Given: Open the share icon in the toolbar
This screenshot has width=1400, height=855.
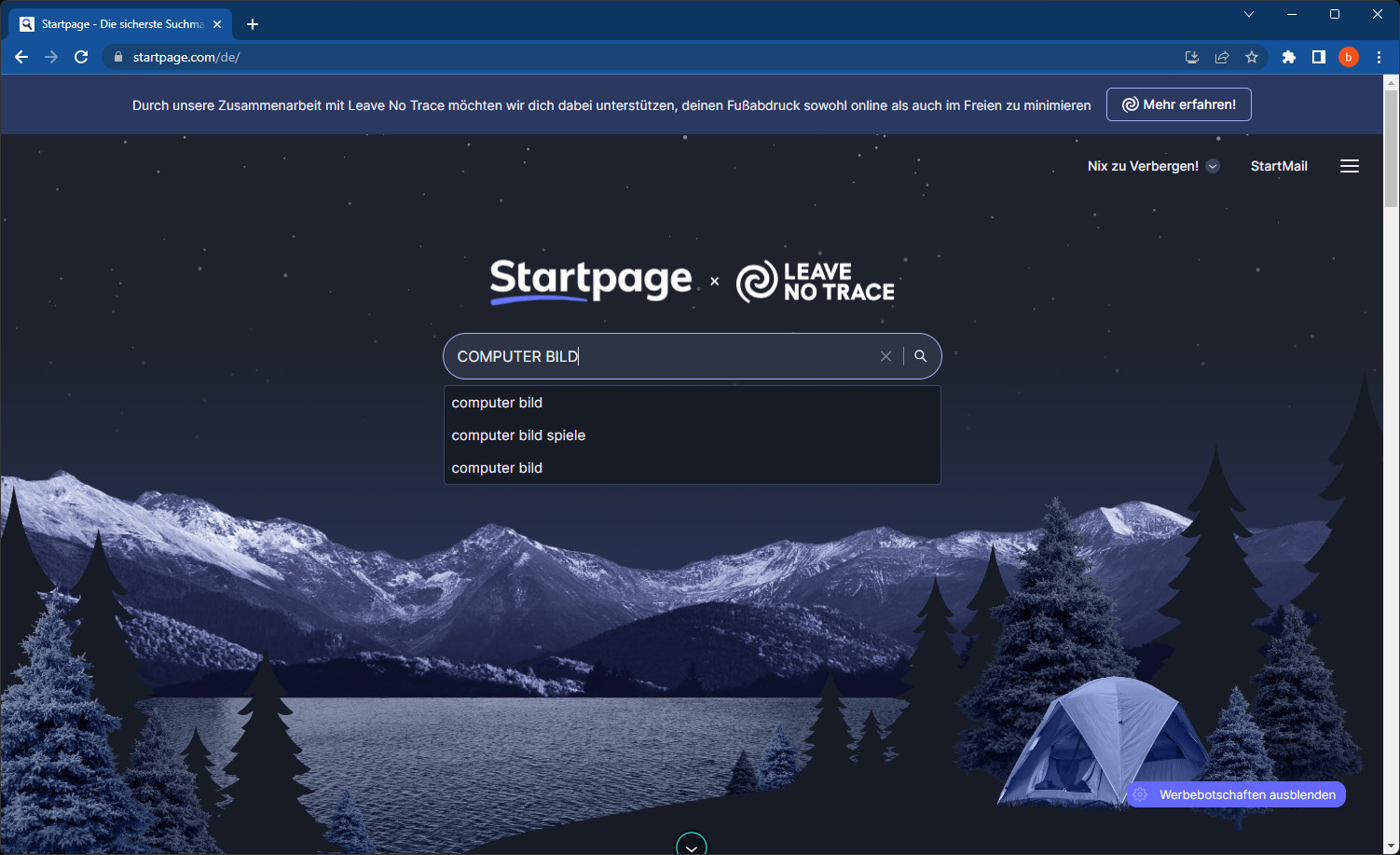Looking at the screenshot, I should 1222,57.
